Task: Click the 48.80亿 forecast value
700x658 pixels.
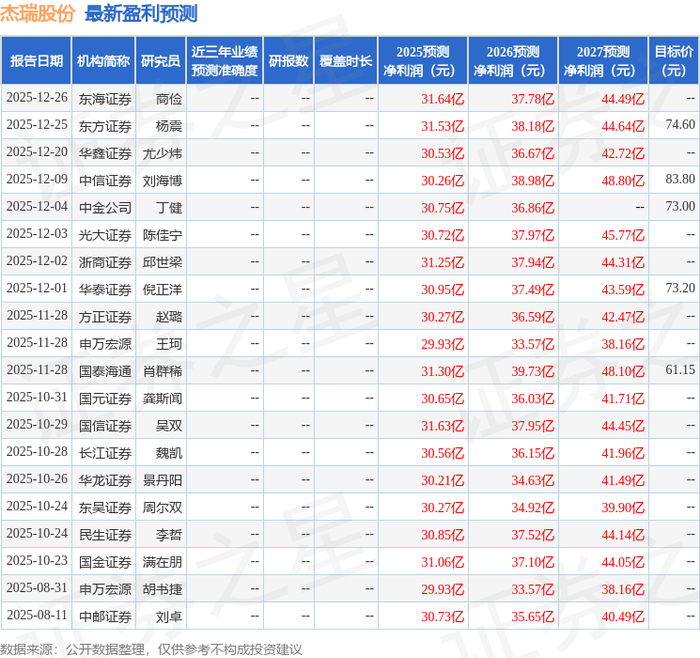Action: click(623, 180)
